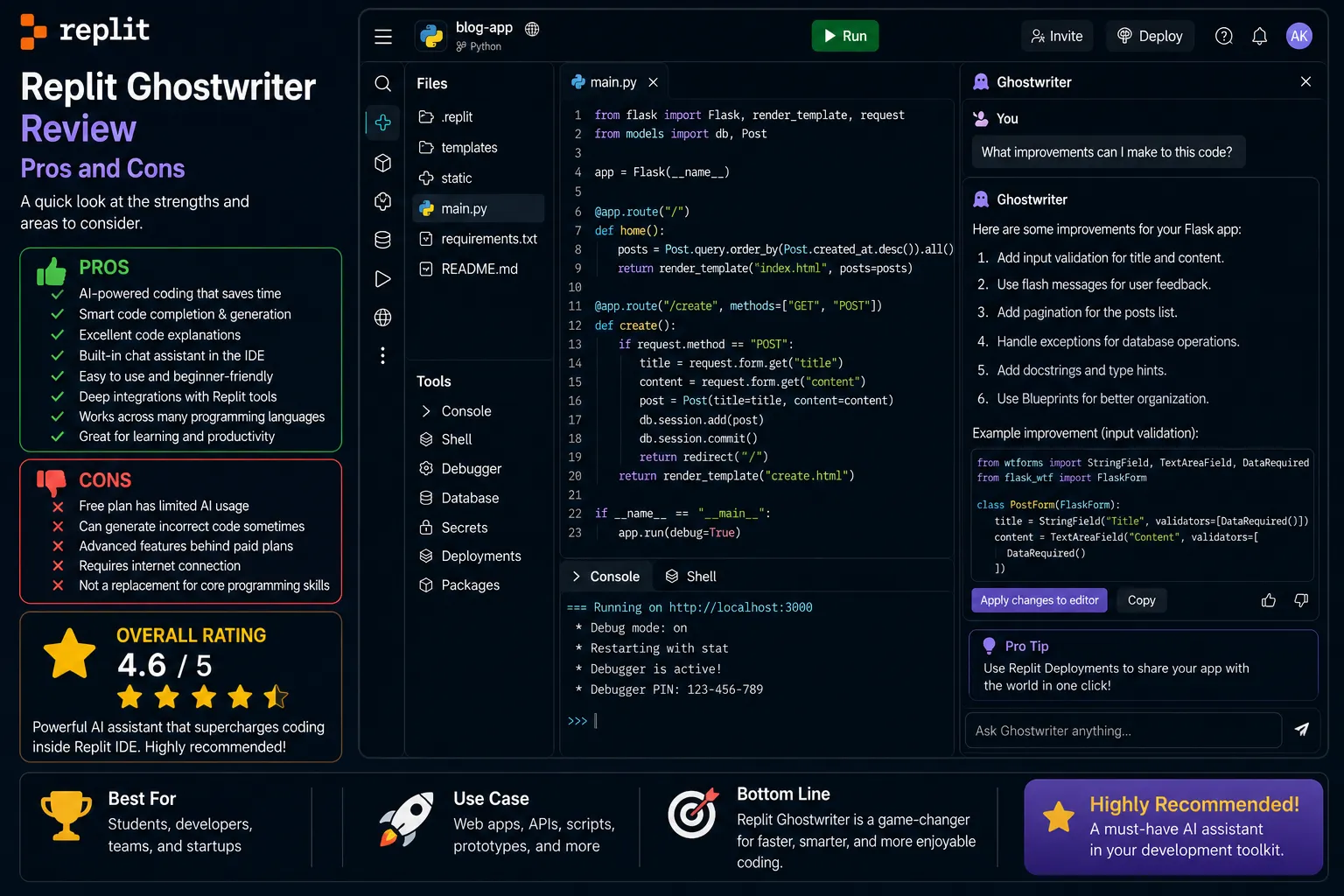
Task: Give thumbs up to Ghostwriter response
Action: (1269, 600)
